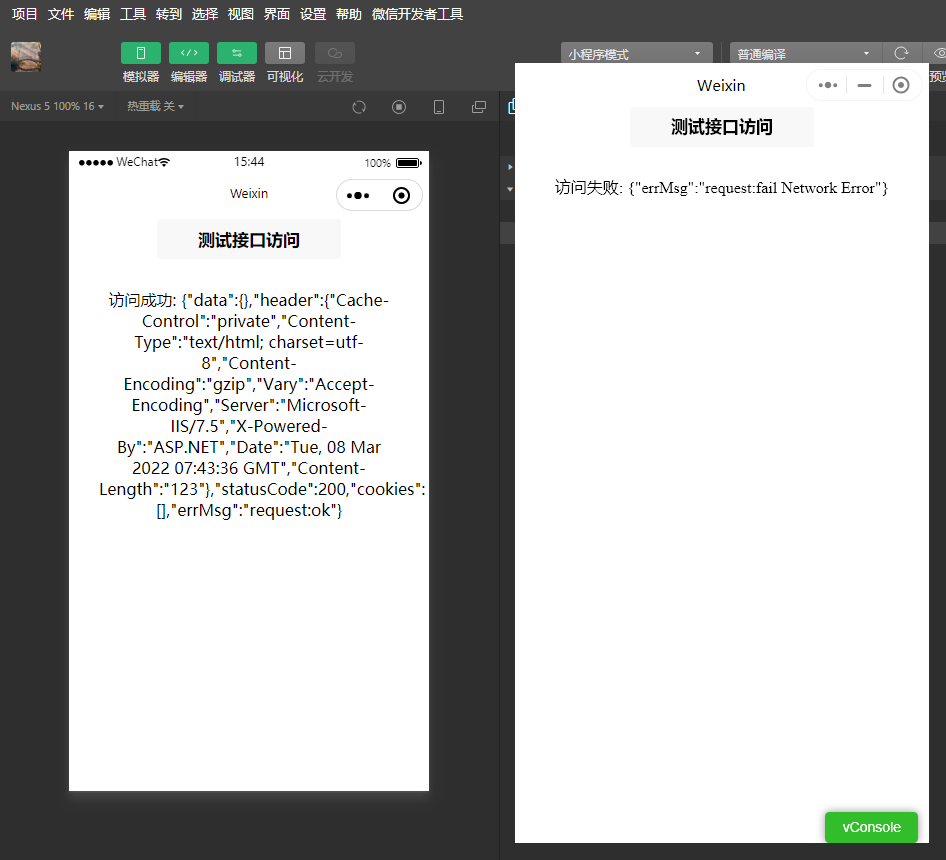Image resolution: width=946 pixels, height=860 pixels.
Task: Click the simulator capsule close circle icon
Action: (401, 196)
